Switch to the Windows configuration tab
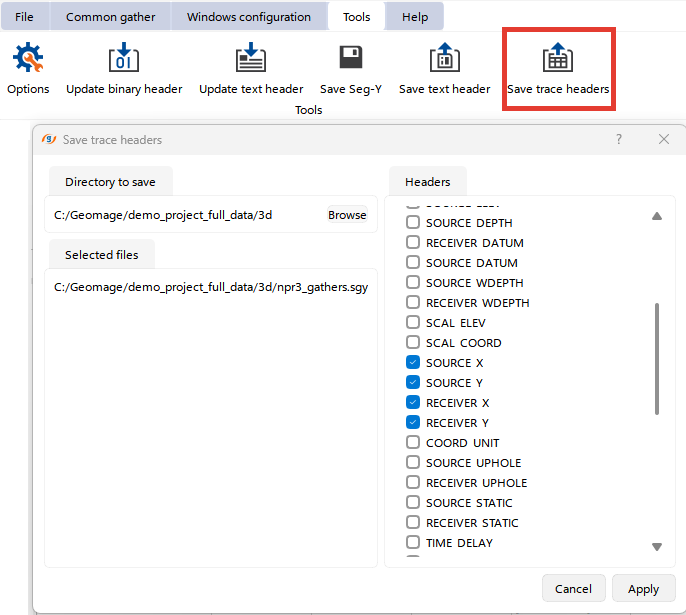 (x=249, y=17)
